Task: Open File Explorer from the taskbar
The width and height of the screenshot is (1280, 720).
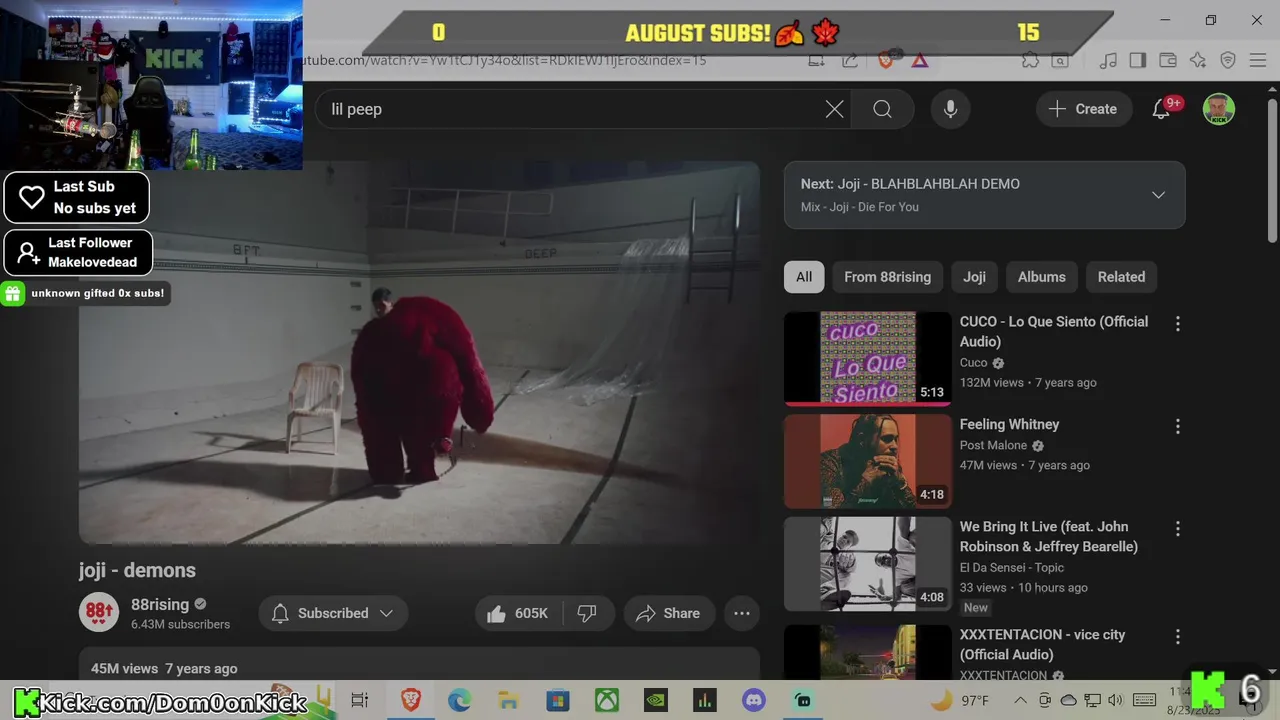Action: pyautogui.click(x=508, y=700)
